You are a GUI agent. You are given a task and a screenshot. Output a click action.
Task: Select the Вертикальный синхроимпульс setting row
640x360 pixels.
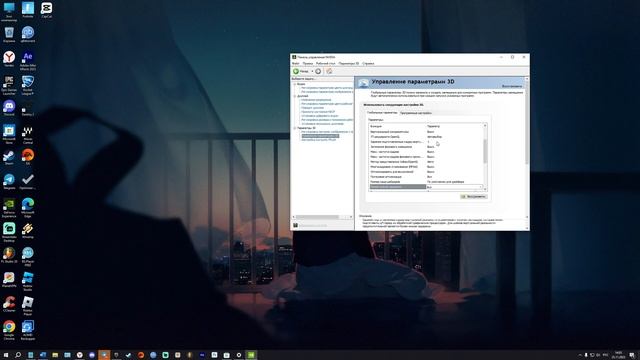(426, 132)
